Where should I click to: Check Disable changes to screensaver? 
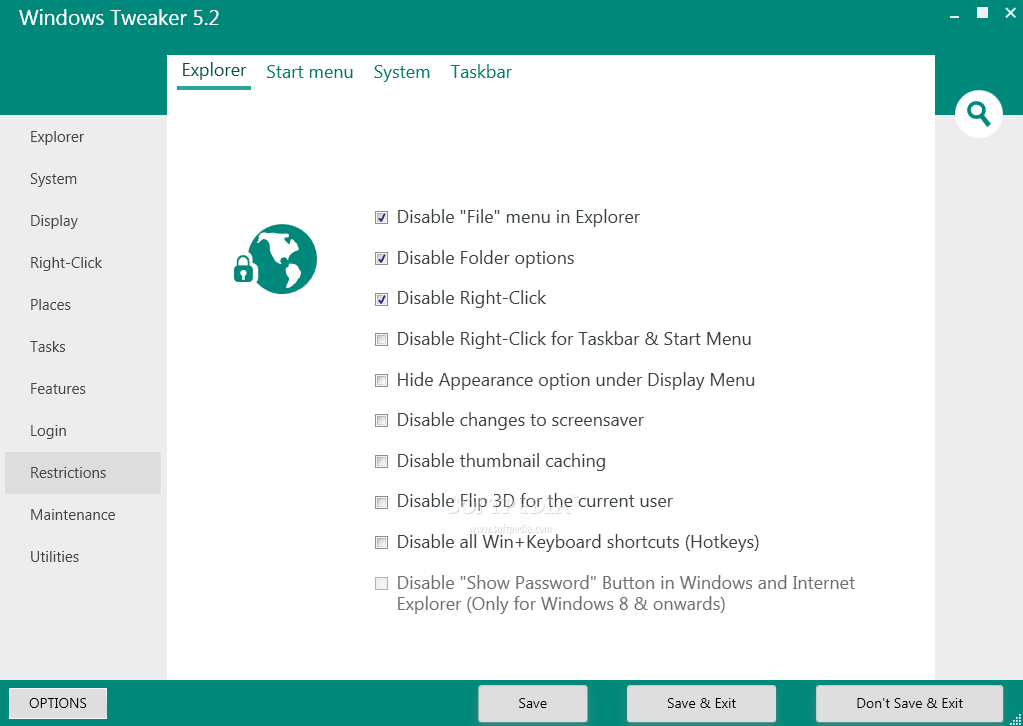coord(381,421)
